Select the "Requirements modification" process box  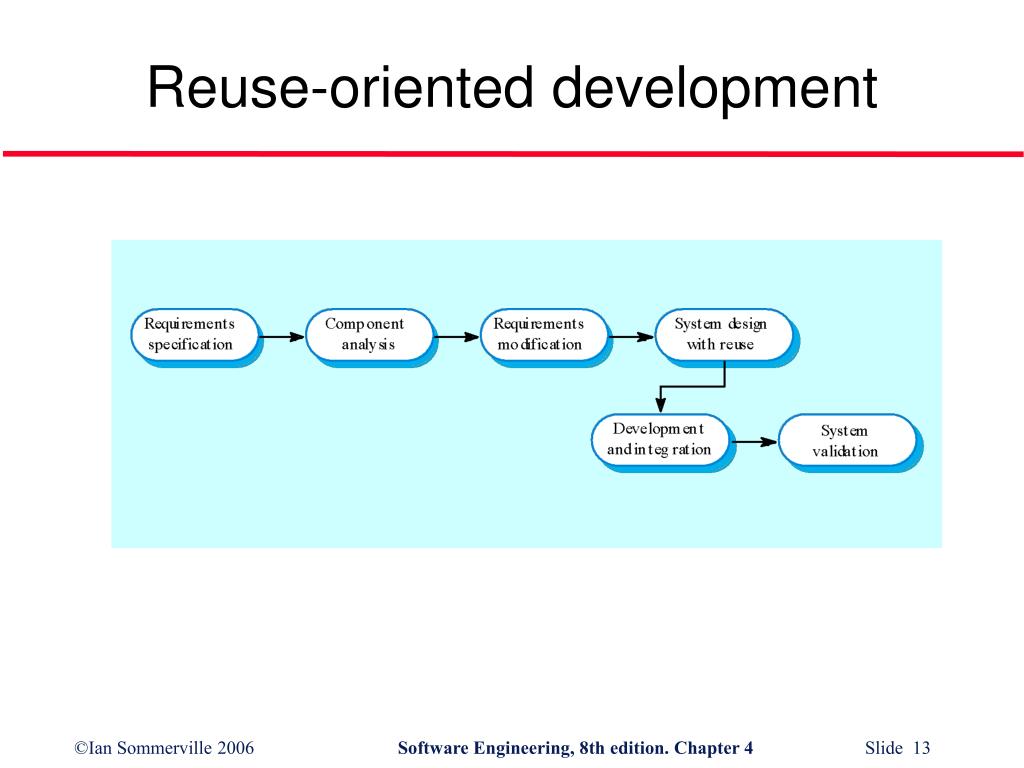pos(544,335)
